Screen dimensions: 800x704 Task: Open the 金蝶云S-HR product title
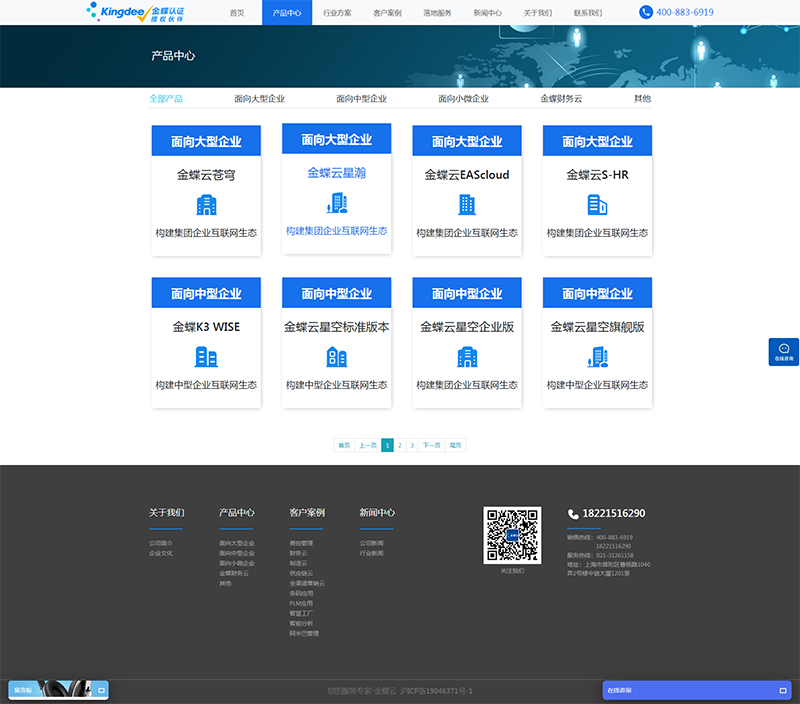[x=597, y=175]
